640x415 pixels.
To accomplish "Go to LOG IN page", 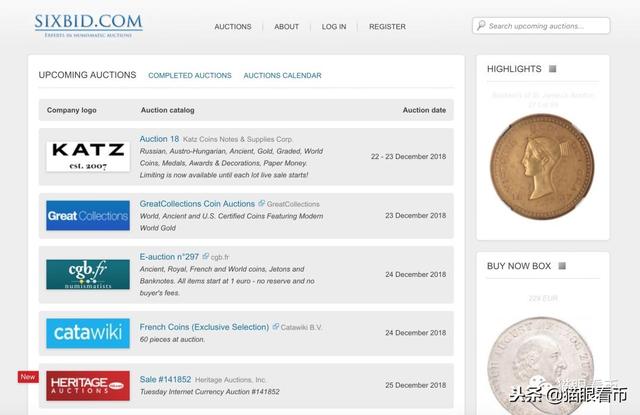I will [334, 27].
